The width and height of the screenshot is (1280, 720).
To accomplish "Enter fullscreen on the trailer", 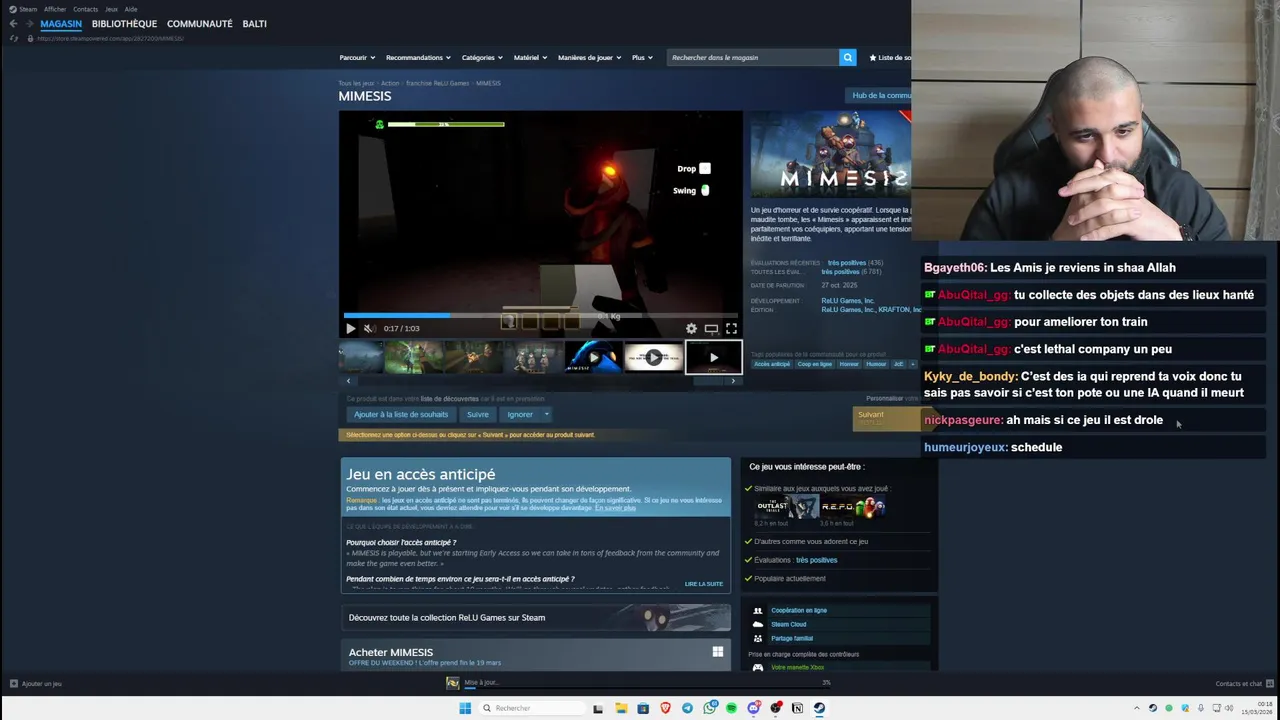I will coord(731,328).
